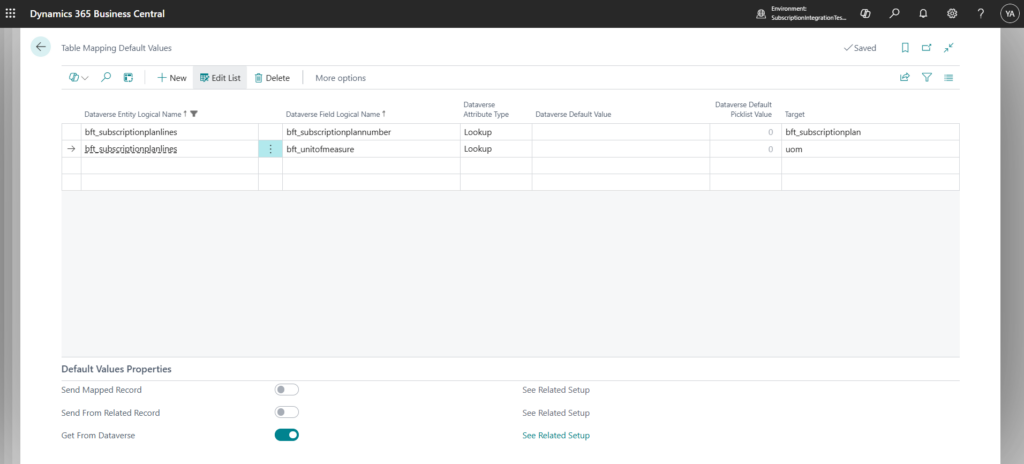Image resolution: width=1024 pixels, height=464 pixels.
Task: Open row options menu for bft_unitofmeasure row
Action: pyautogui.click(x=270, y=149)
